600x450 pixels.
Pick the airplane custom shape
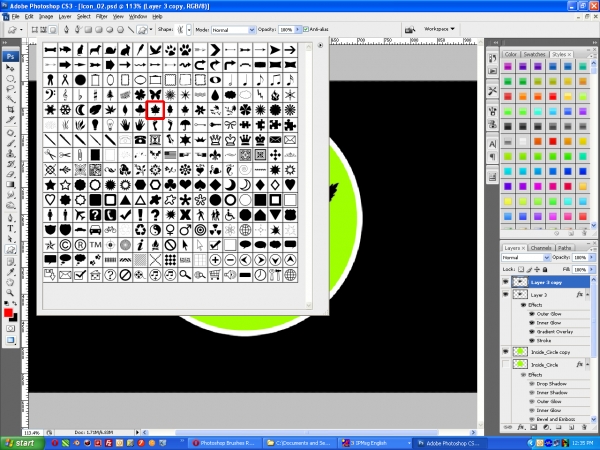tap(80, 215)
